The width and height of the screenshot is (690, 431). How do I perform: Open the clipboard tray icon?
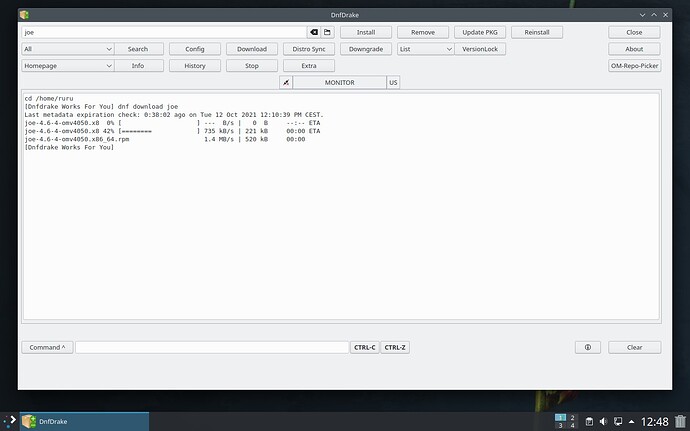pos(589,422)
